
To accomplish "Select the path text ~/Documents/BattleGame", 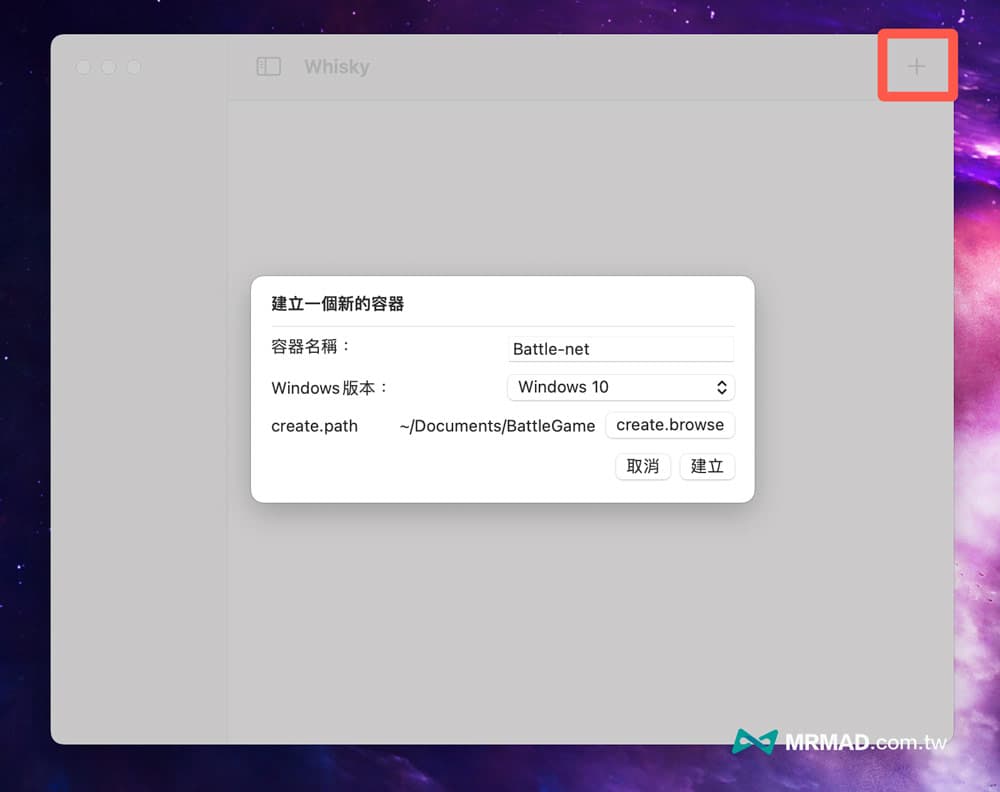I will [497, 425].
